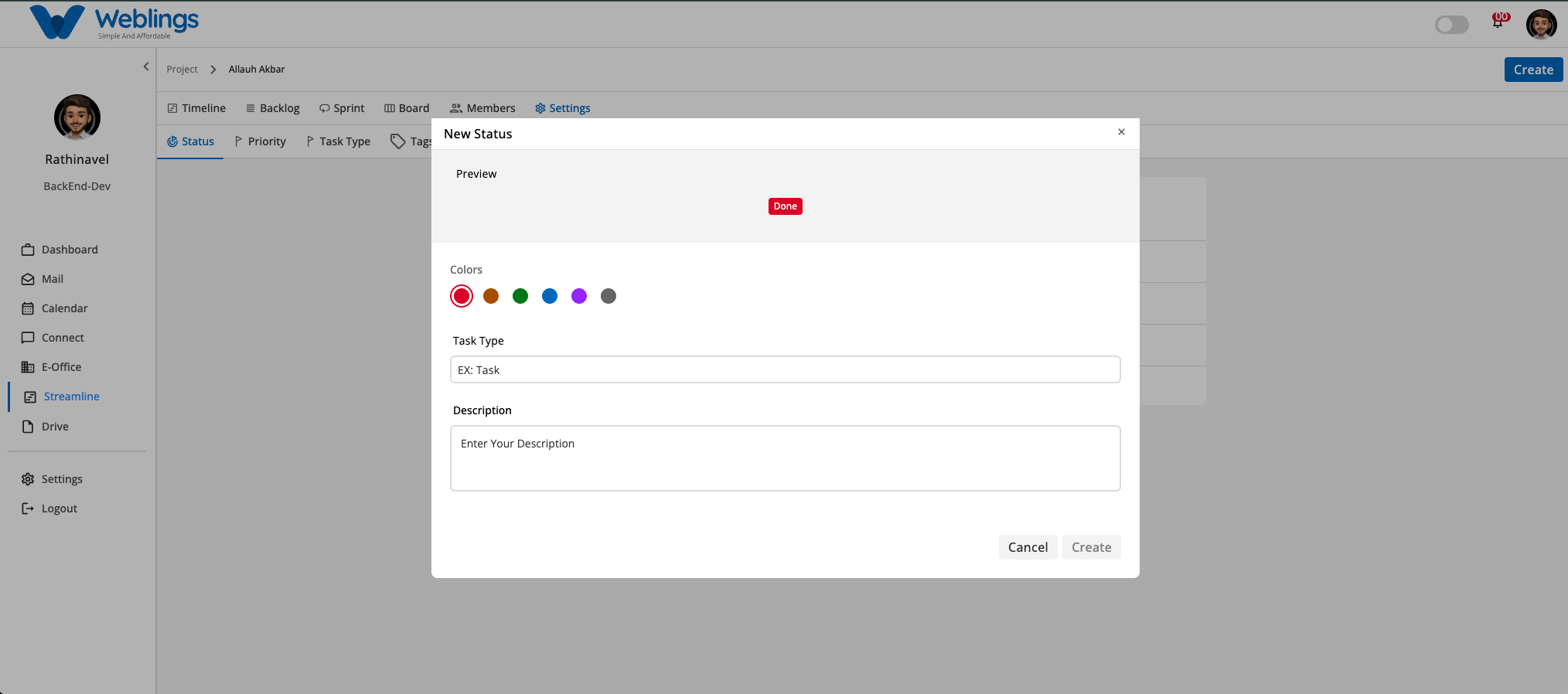Open Dashboard in the sidebar
This screenshot has width=1568, height=694.
60,250
